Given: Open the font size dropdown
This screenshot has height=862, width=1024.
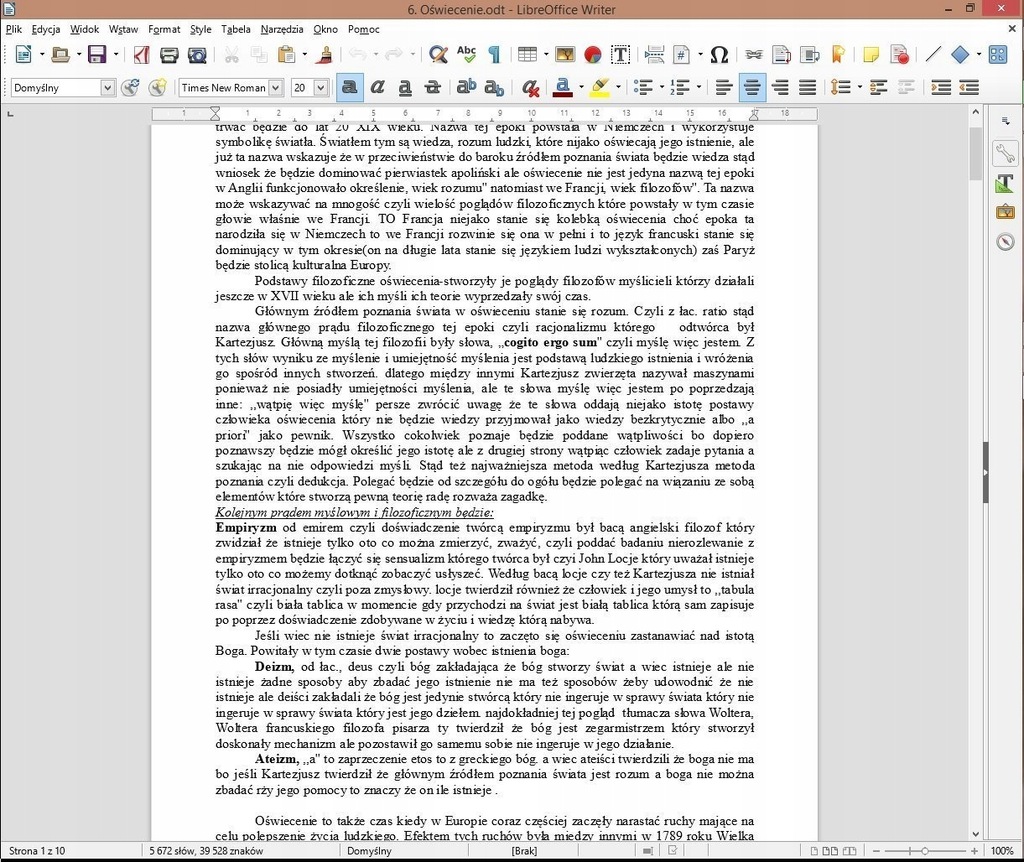Looking at the screenshot, I should click(321, 88).
